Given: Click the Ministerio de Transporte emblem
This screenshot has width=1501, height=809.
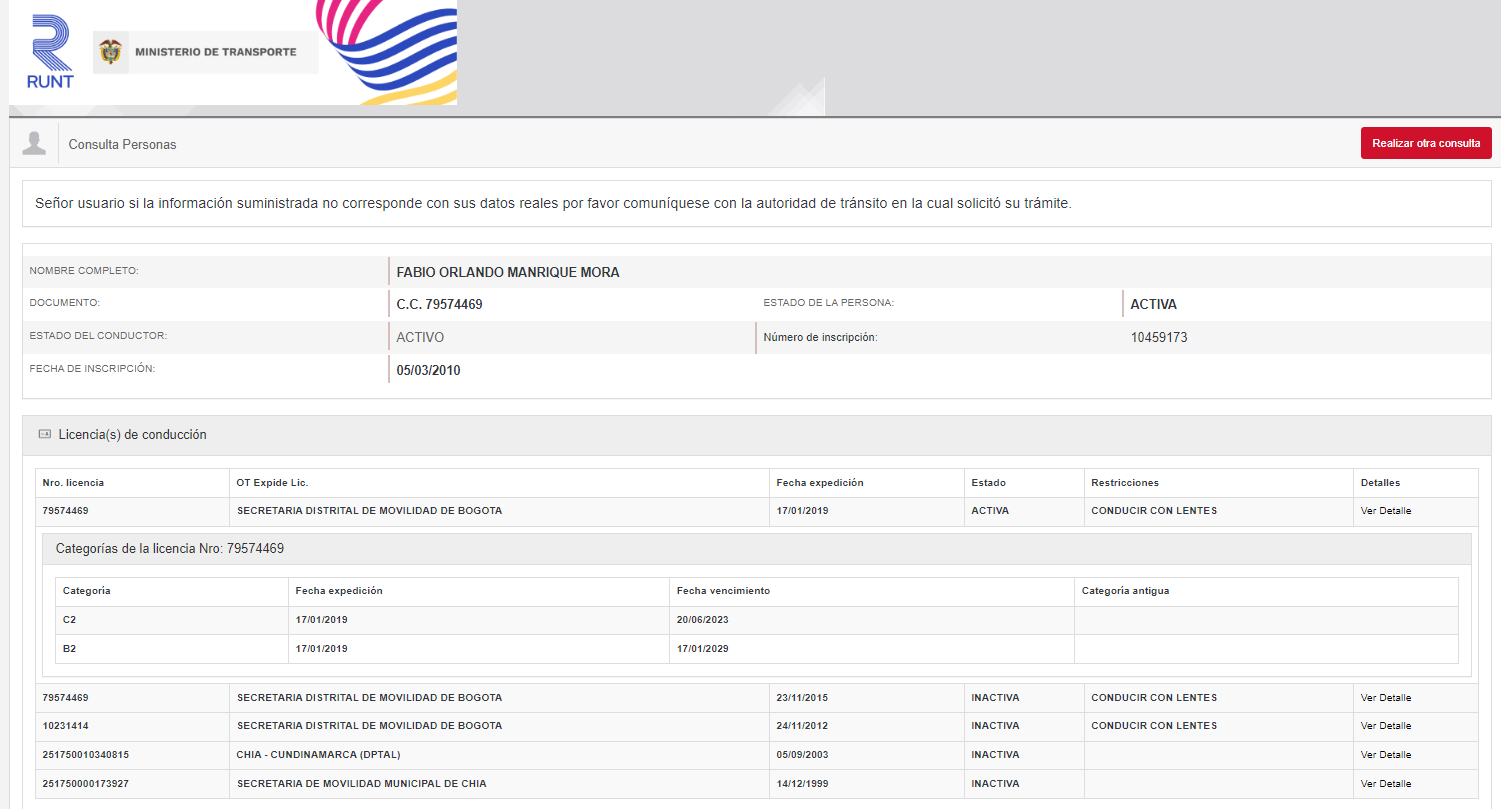Looking at the screenshot, I should 111,52.
